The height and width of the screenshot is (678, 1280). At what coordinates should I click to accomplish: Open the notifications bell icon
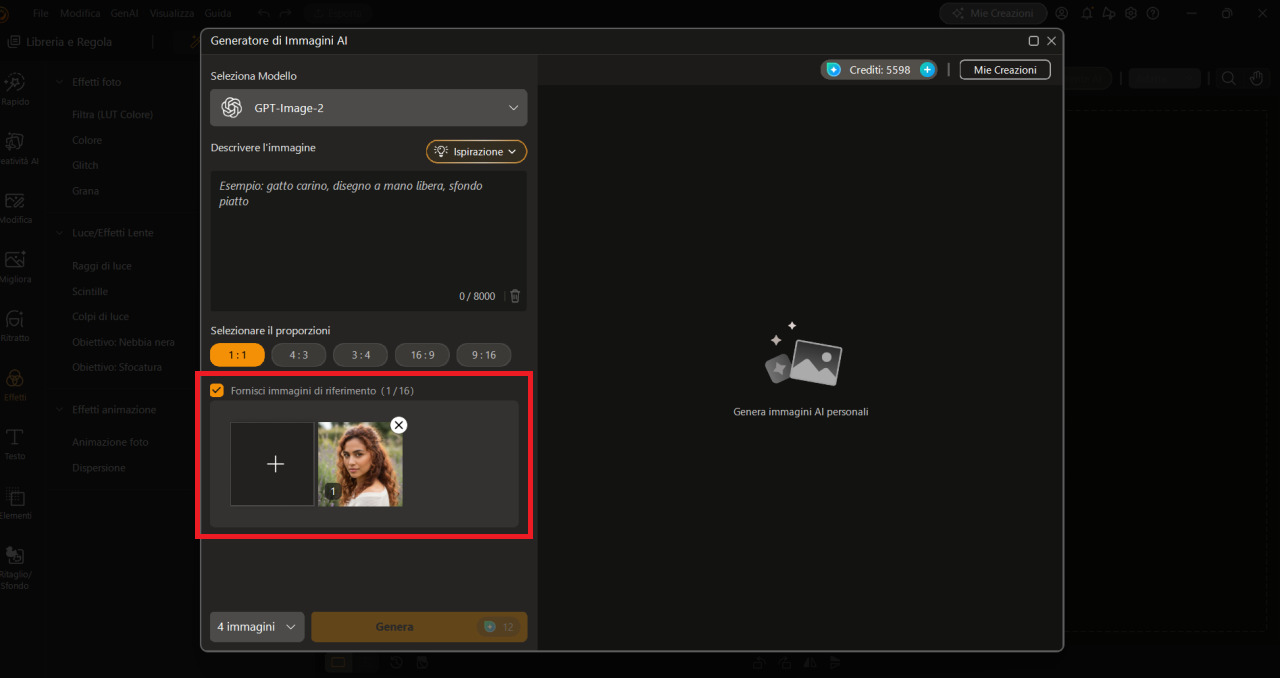click(x=1087, y=13)
